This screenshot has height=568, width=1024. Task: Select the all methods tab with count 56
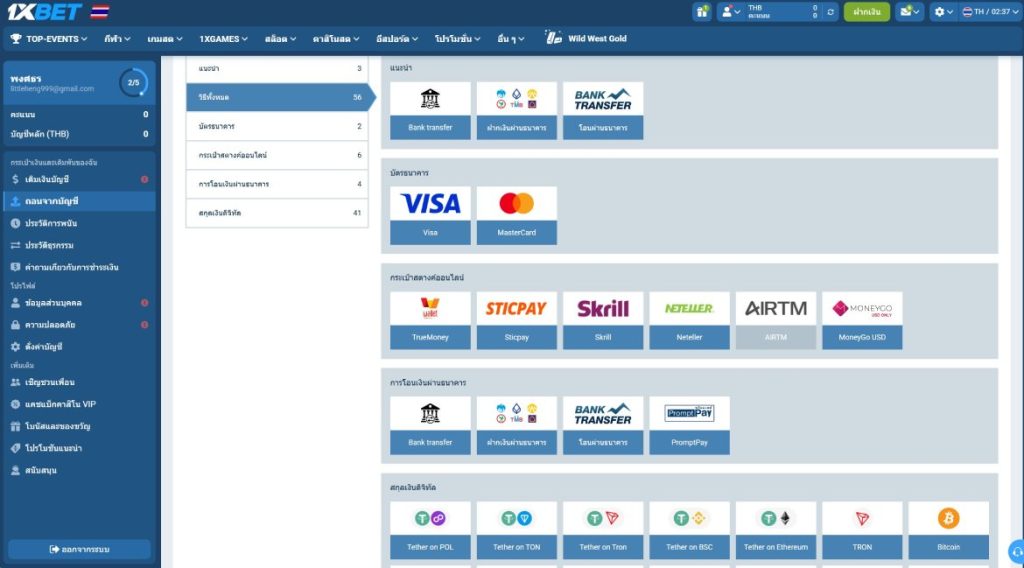click(281, 97)
